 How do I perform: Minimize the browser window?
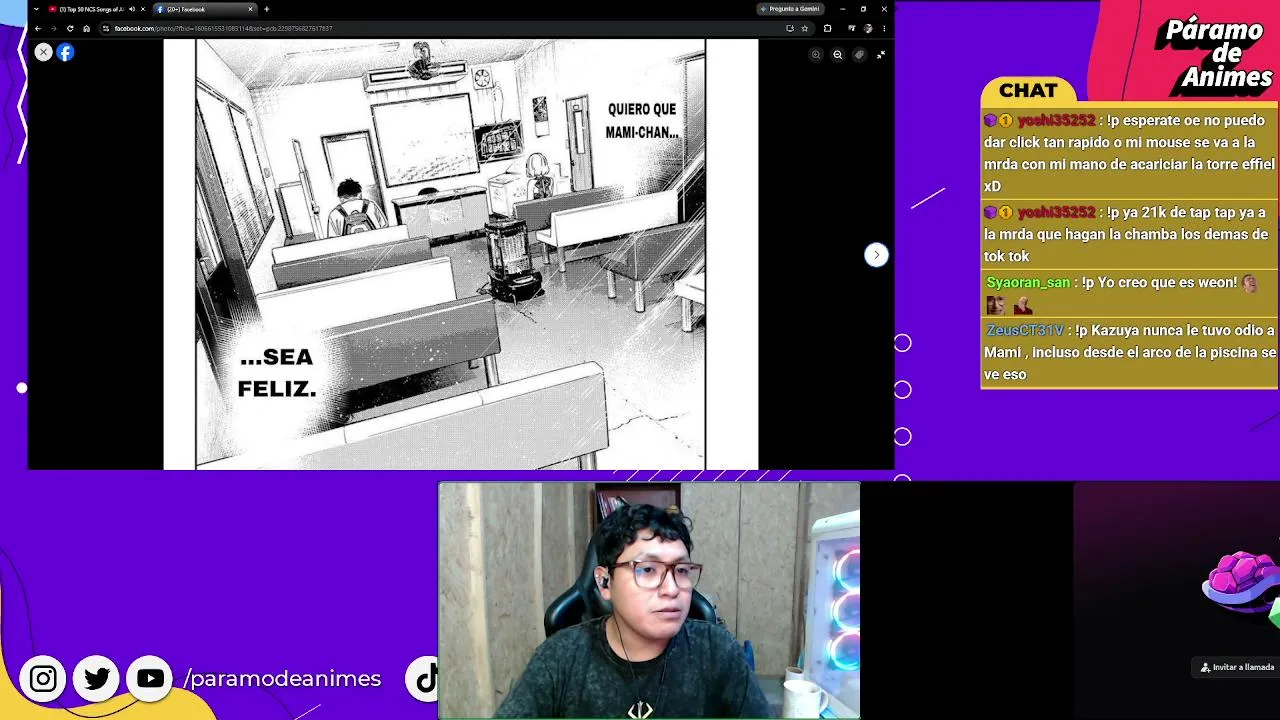click(843, 9)
